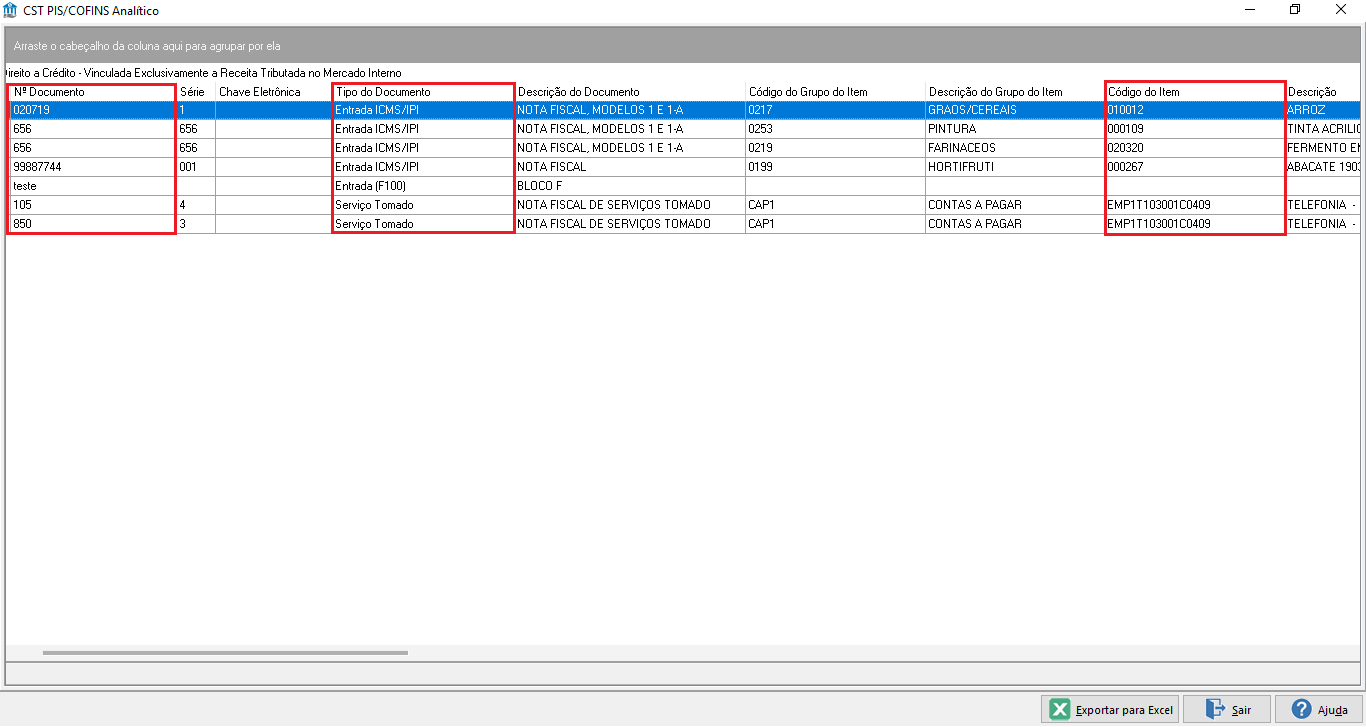Click the app icon in the title bar
The height and width of the screenshot is (727, 1366).
pyautogui.click(x=11, y=10)
